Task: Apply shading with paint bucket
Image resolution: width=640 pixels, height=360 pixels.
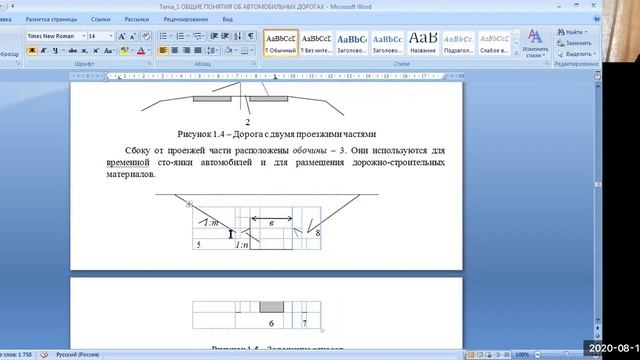Action: pos(228,51)
